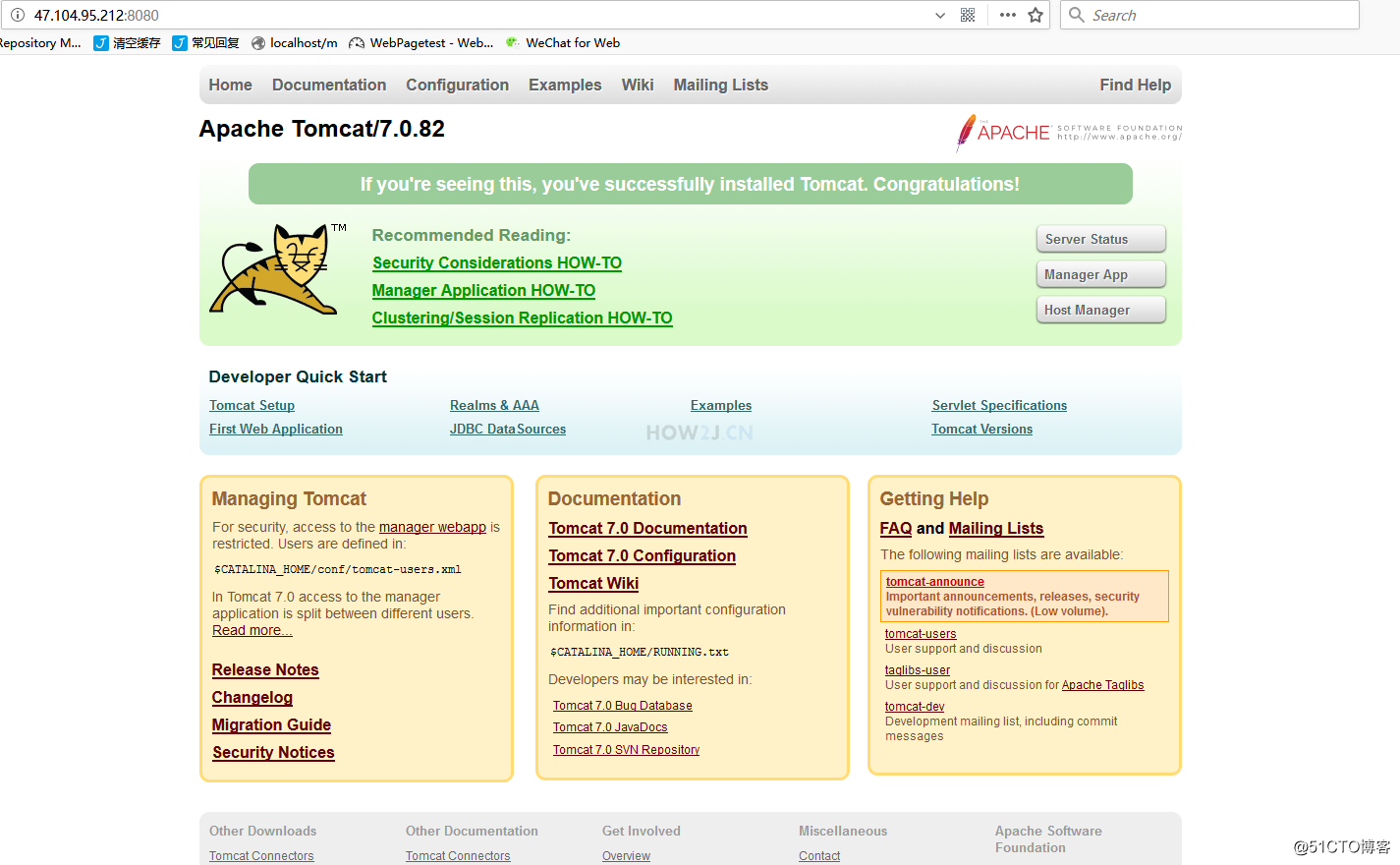
Task: Open the tomcat-users mailing list
Action: [x=921, y=634]
